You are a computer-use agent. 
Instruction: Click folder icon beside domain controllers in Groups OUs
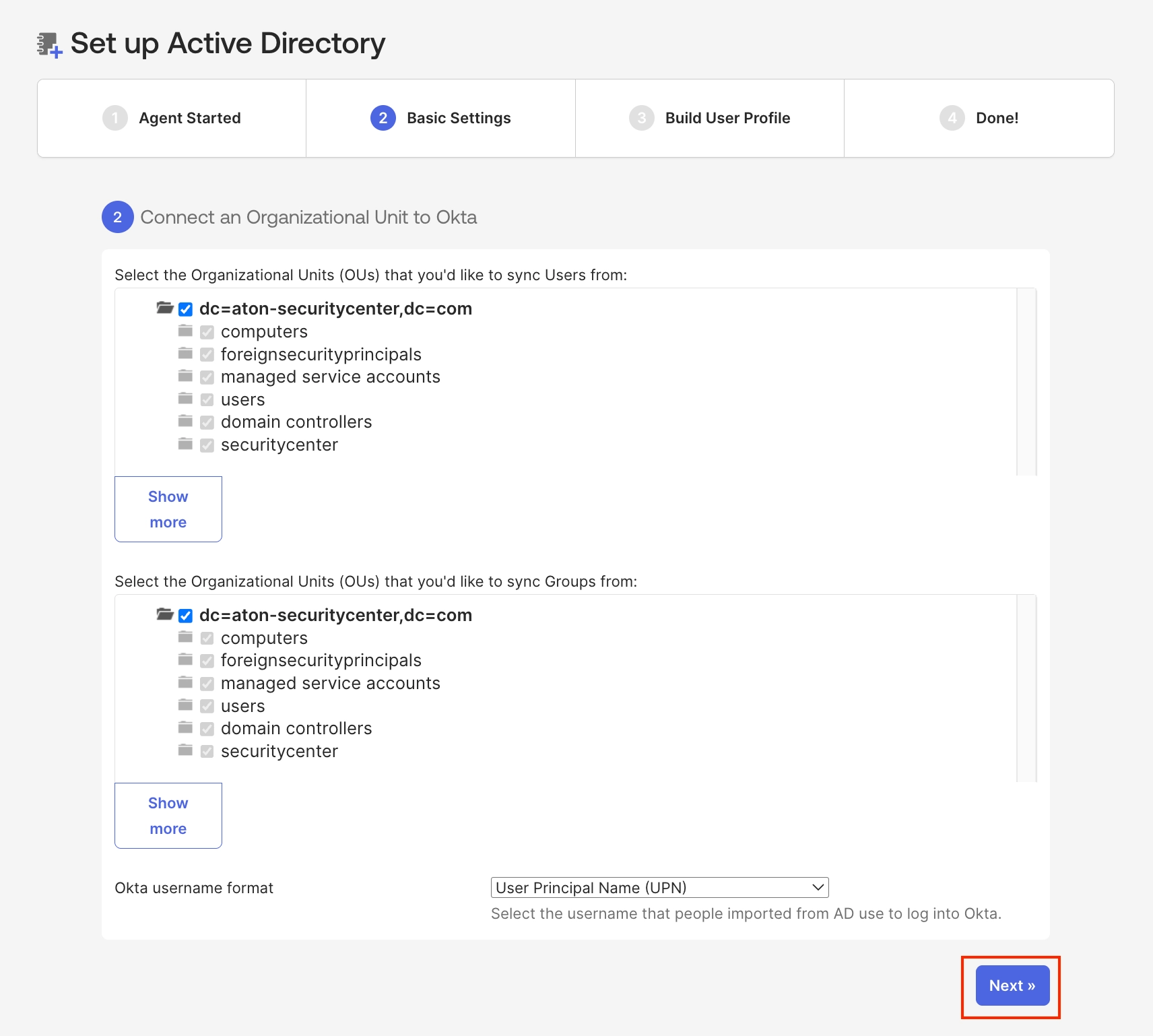pos(185,727)
